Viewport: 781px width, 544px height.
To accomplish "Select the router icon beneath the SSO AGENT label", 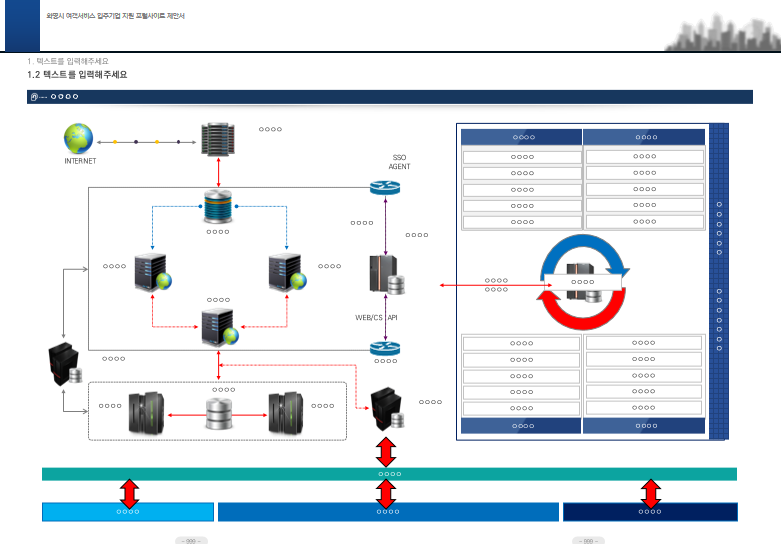I will point(385,188).
